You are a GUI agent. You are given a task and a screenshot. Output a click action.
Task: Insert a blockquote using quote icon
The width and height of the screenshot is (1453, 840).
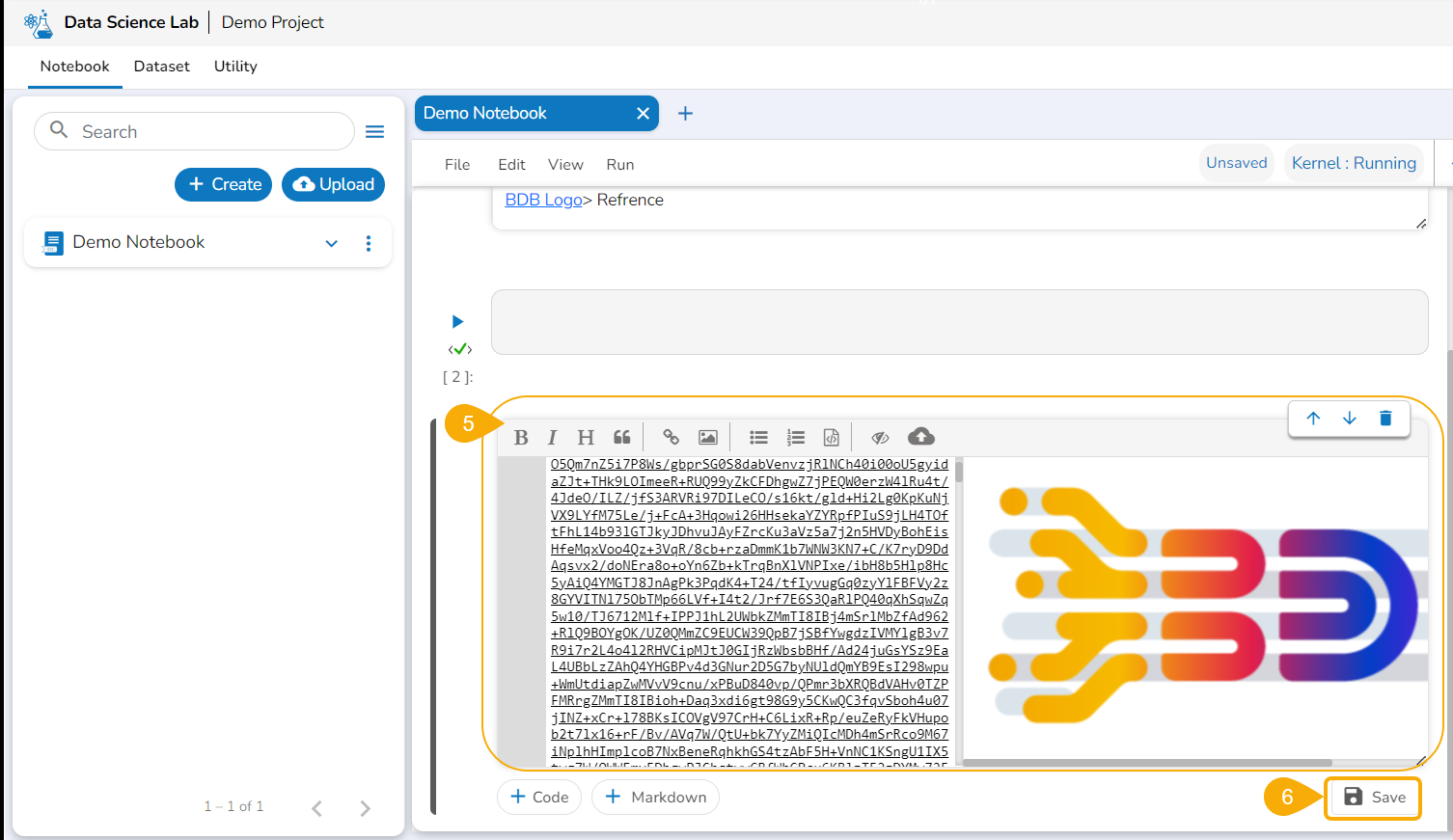[622, 438]
